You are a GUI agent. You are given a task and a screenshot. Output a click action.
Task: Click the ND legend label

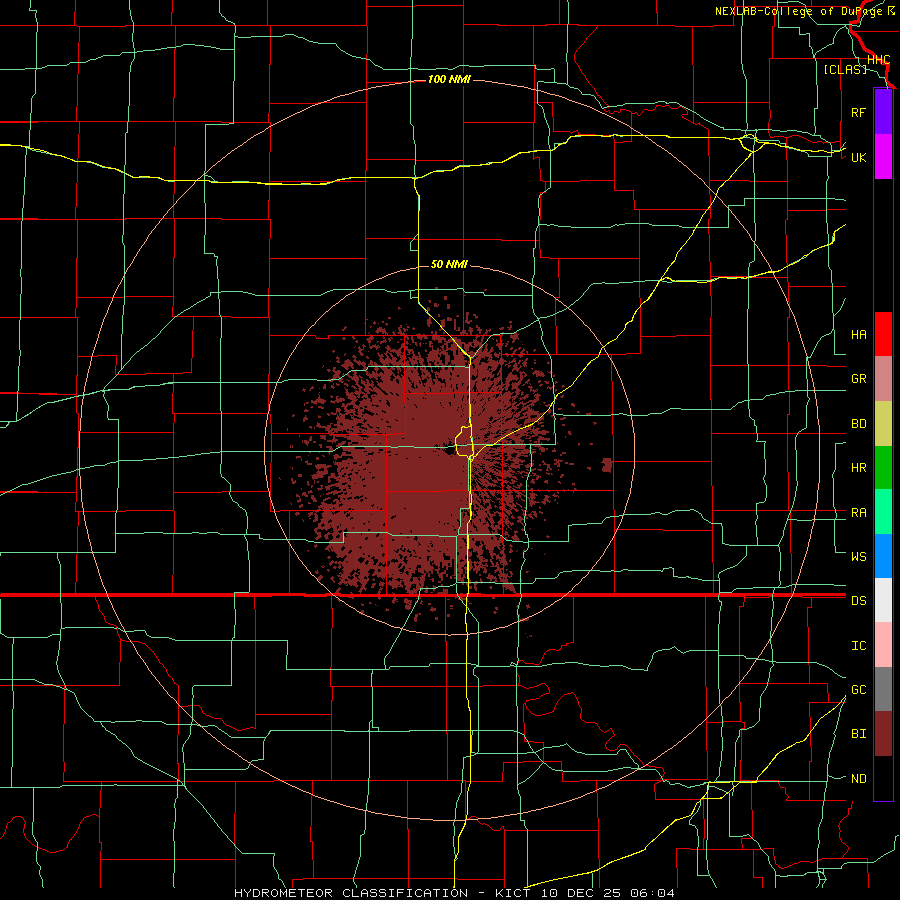[x=858, y=779]
